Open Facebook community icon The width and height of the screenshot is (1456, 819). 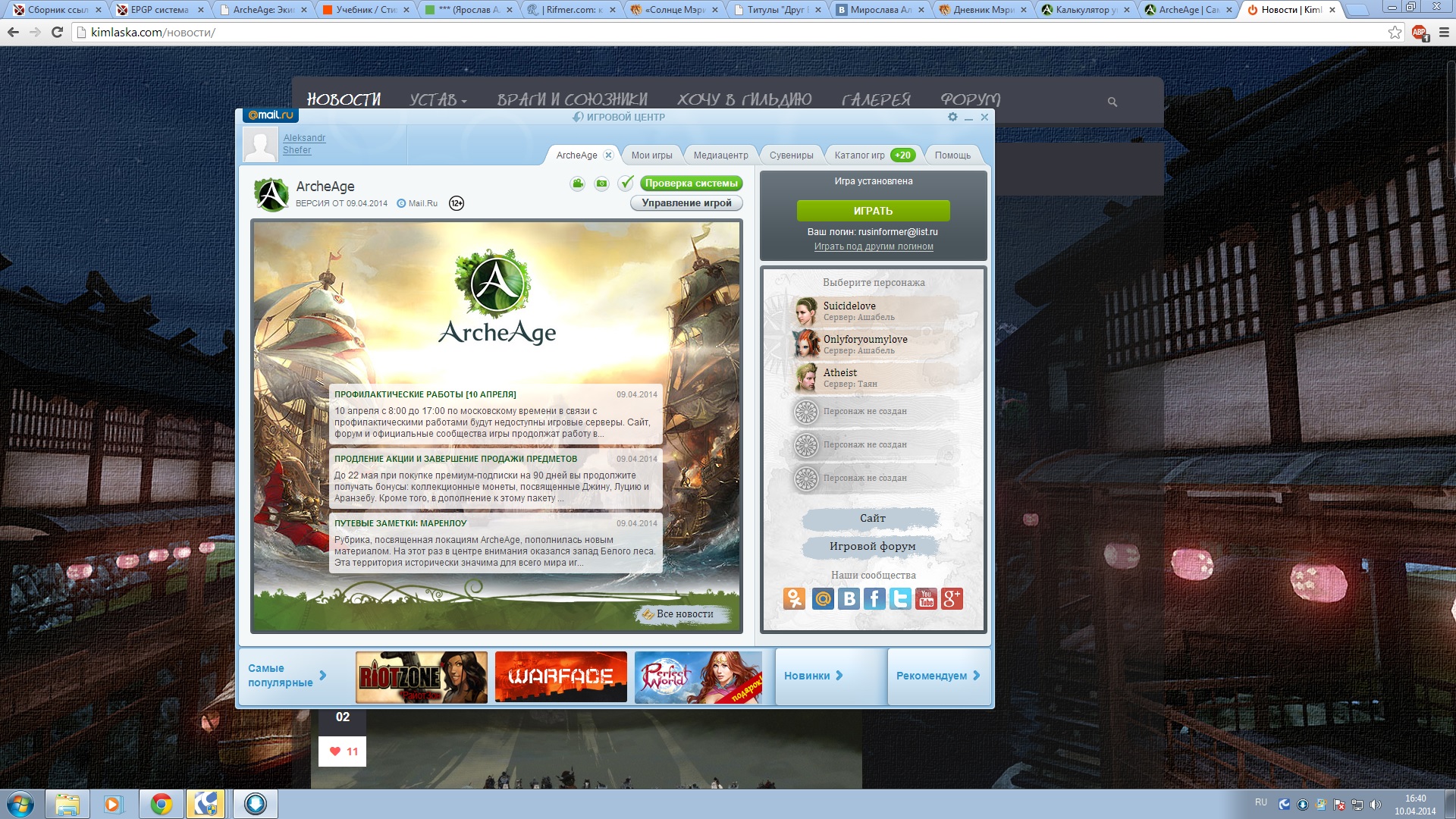pos(874,599)
